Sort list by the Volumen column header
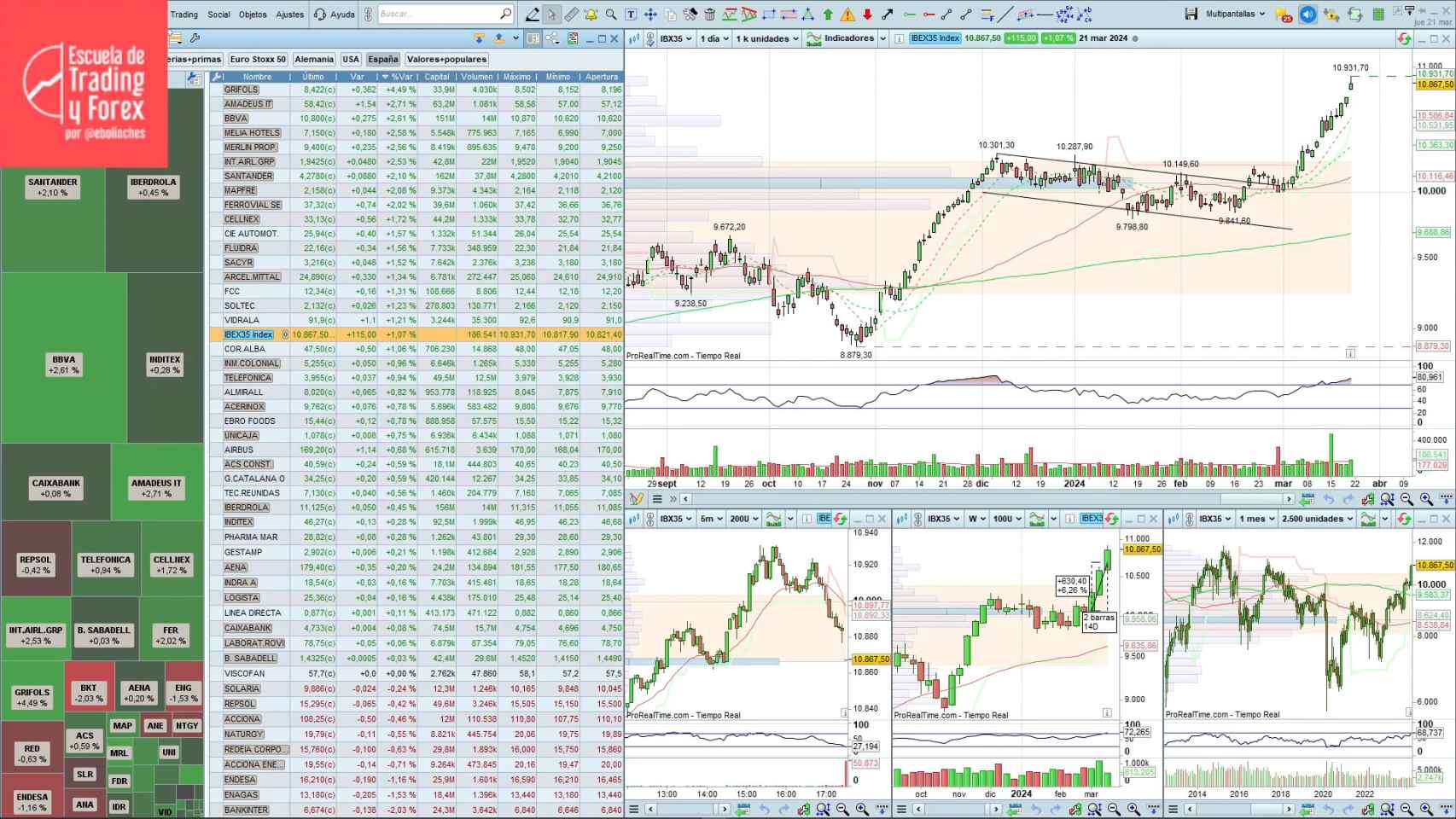This screenshot has width=1456, height=819. pos(477,77)
